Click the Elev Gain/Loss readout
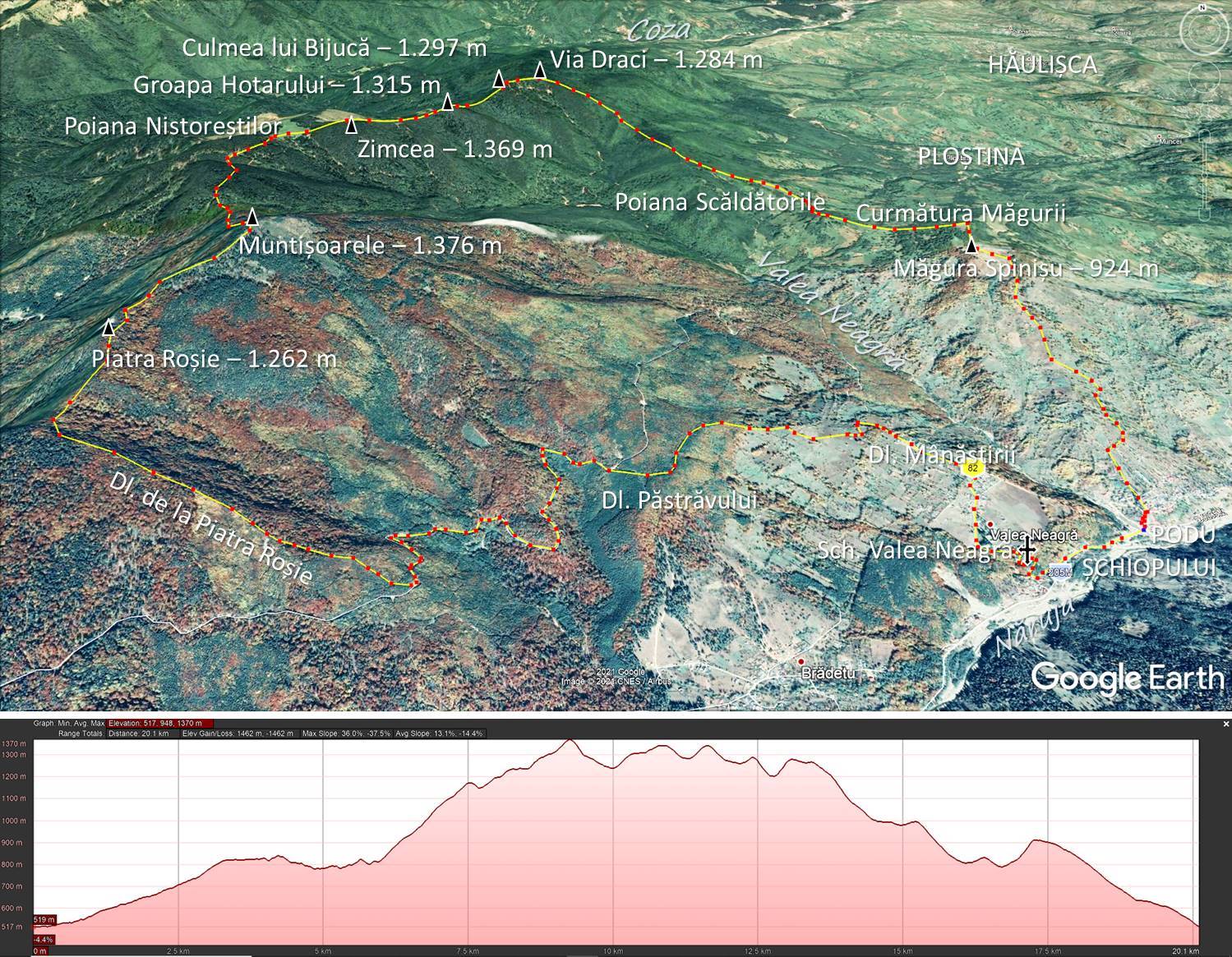The height and width of the screenshot is (957, 1232). click(238, 734)
